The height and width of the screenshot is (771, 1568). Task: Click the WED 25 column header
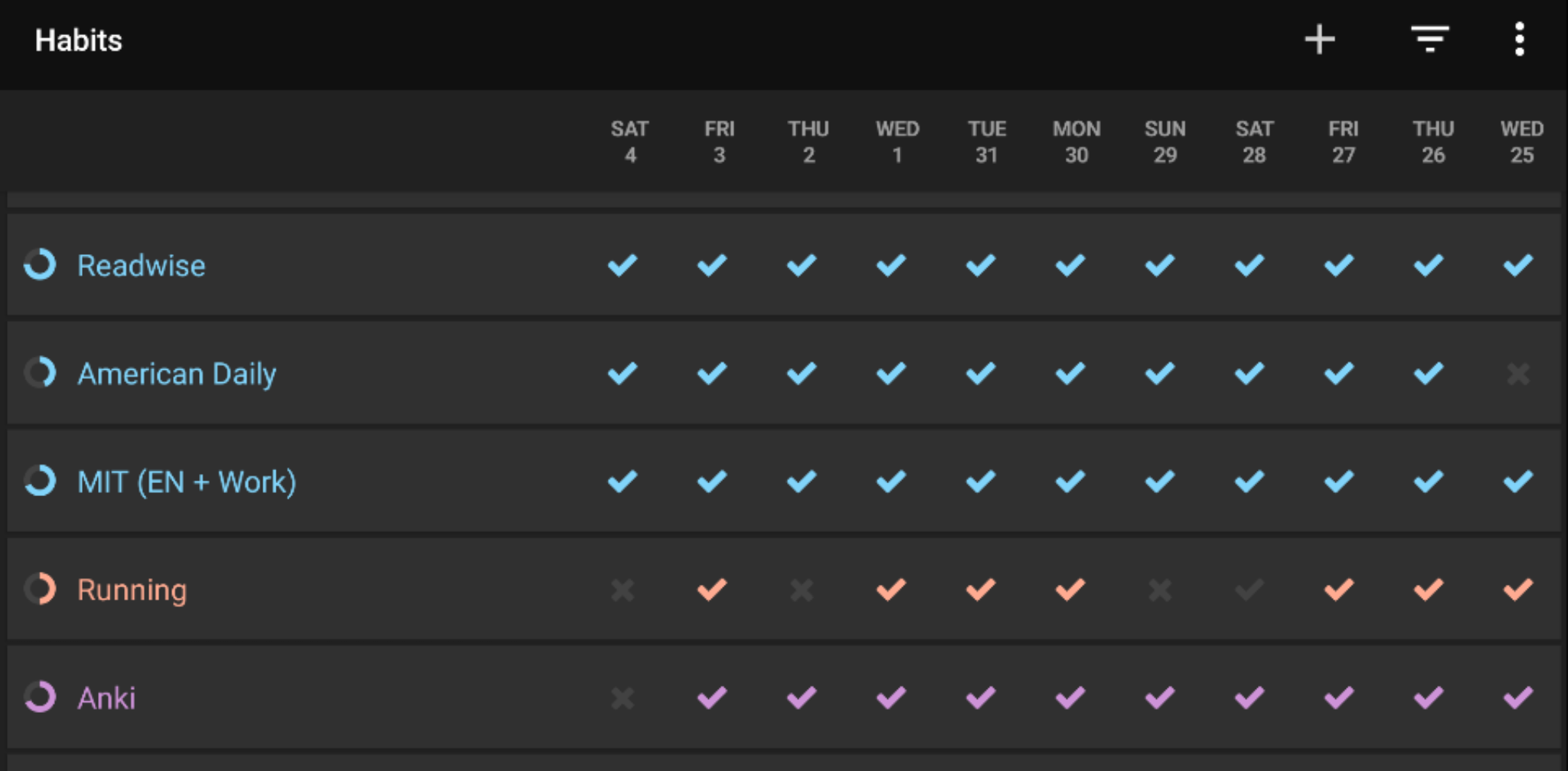1522,142
